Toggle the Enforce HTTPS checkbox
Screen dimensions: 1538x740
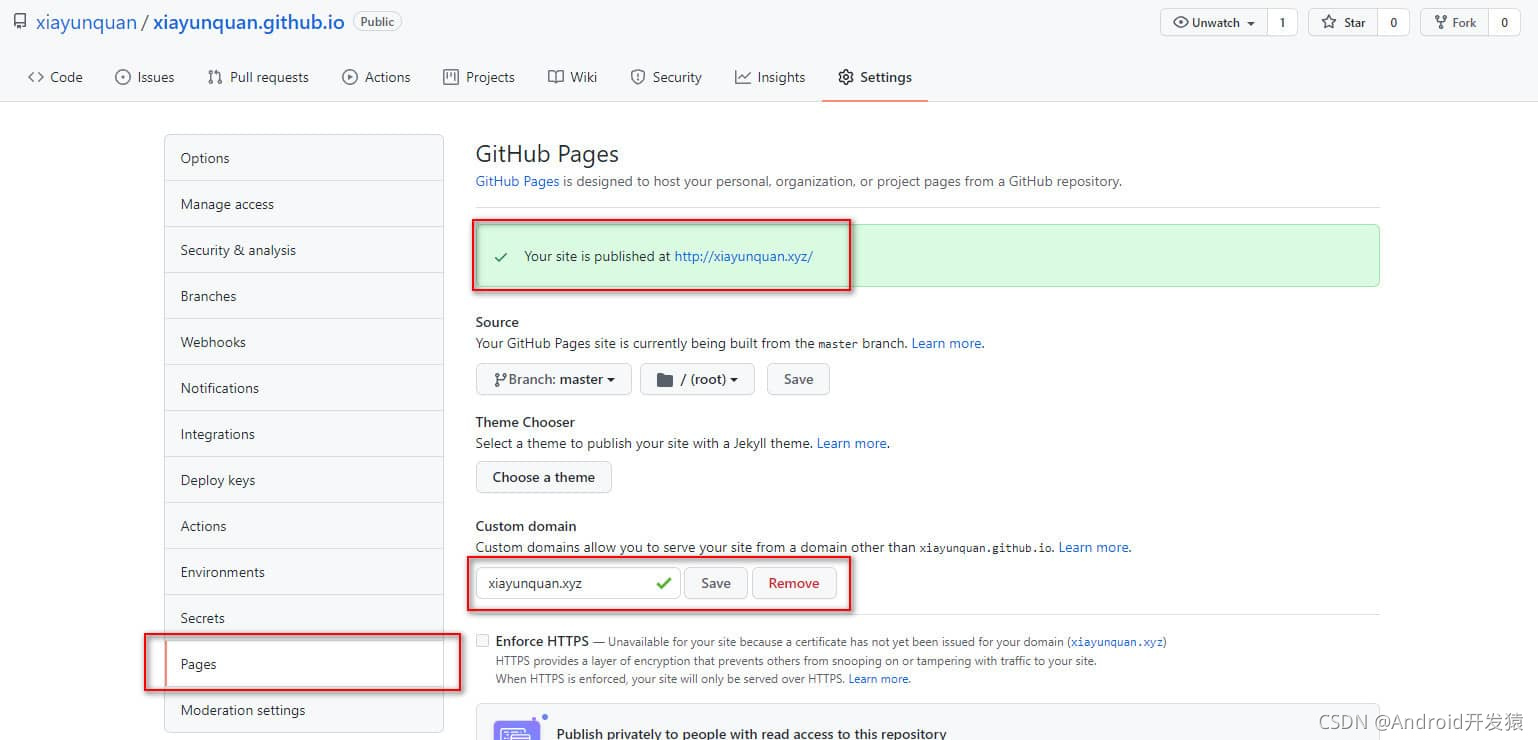(x=483, y=641)
